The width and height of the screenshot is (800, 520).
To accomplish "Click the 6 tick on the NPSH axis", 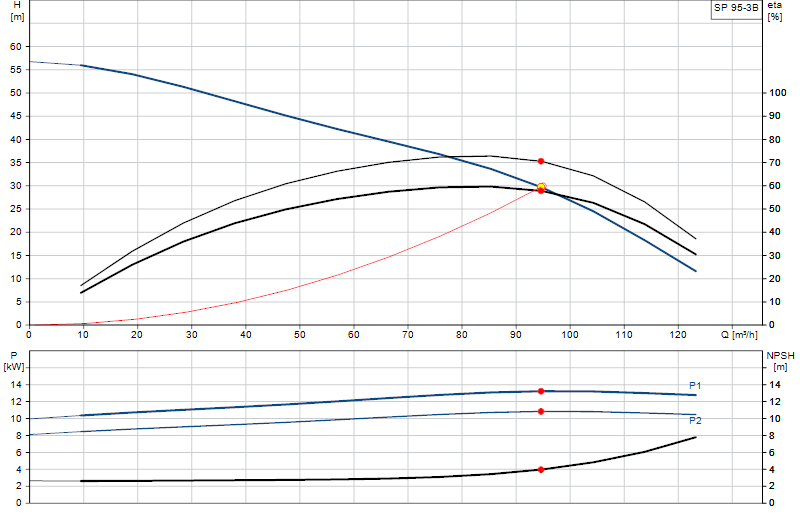I will coord(772,453).
